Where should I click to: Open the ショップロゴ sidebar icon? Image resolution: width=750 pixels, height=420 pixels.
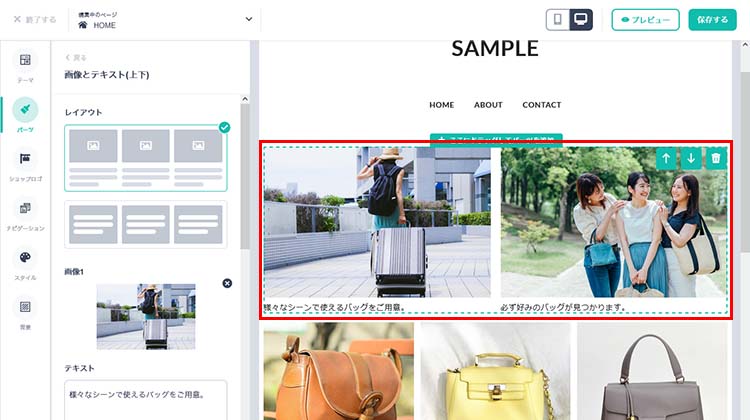(25, 159)
